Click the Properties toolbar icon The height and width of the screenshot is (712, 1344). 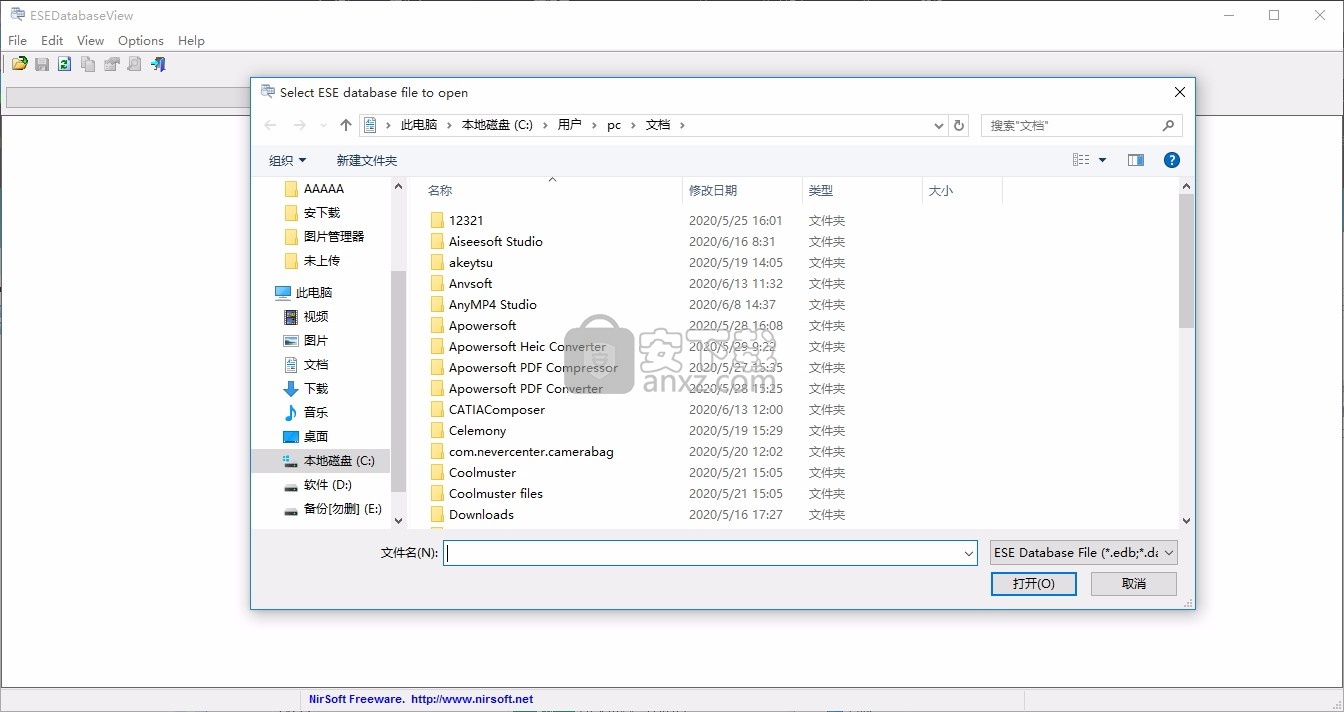pyautogui.click(x=111, y=64)
